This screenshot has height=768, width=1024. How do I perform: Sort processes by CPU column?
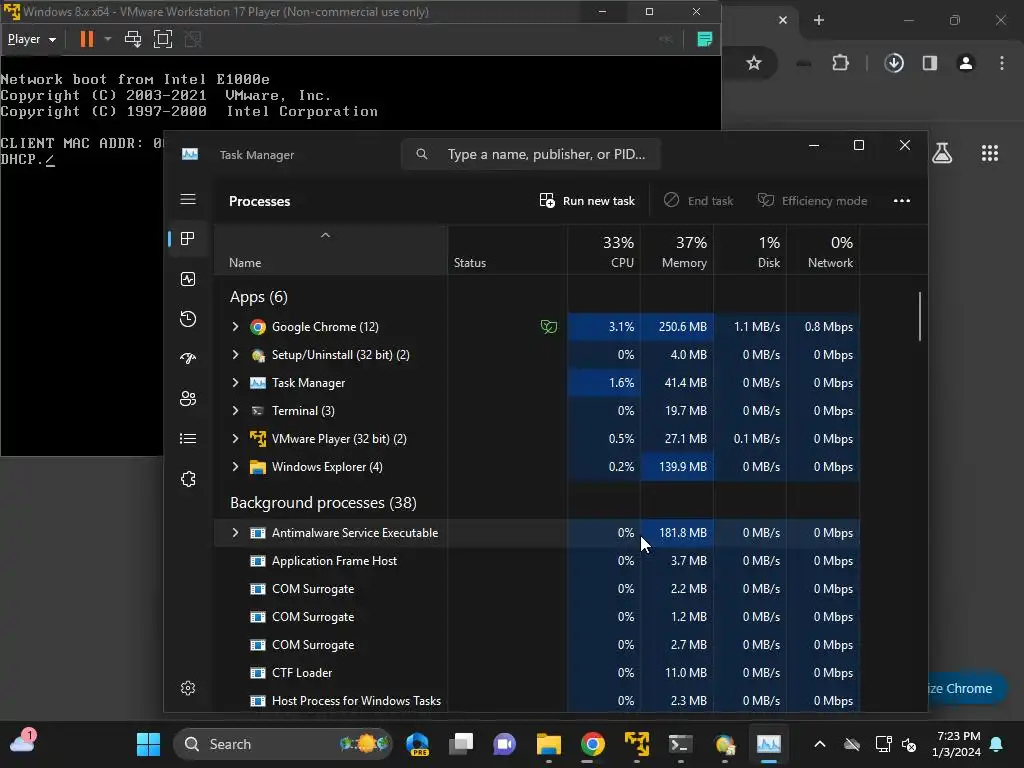pos(604,251)
